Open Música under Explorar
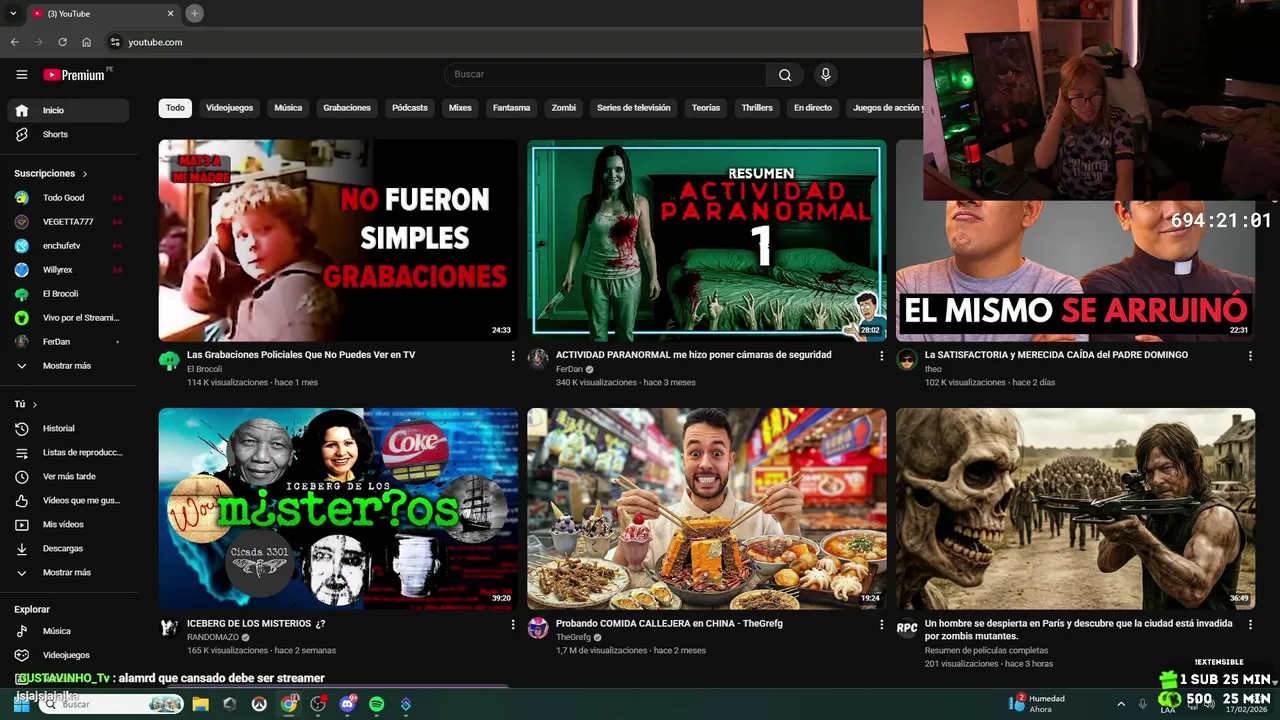The image size is (1280, 720). (68, 631)
